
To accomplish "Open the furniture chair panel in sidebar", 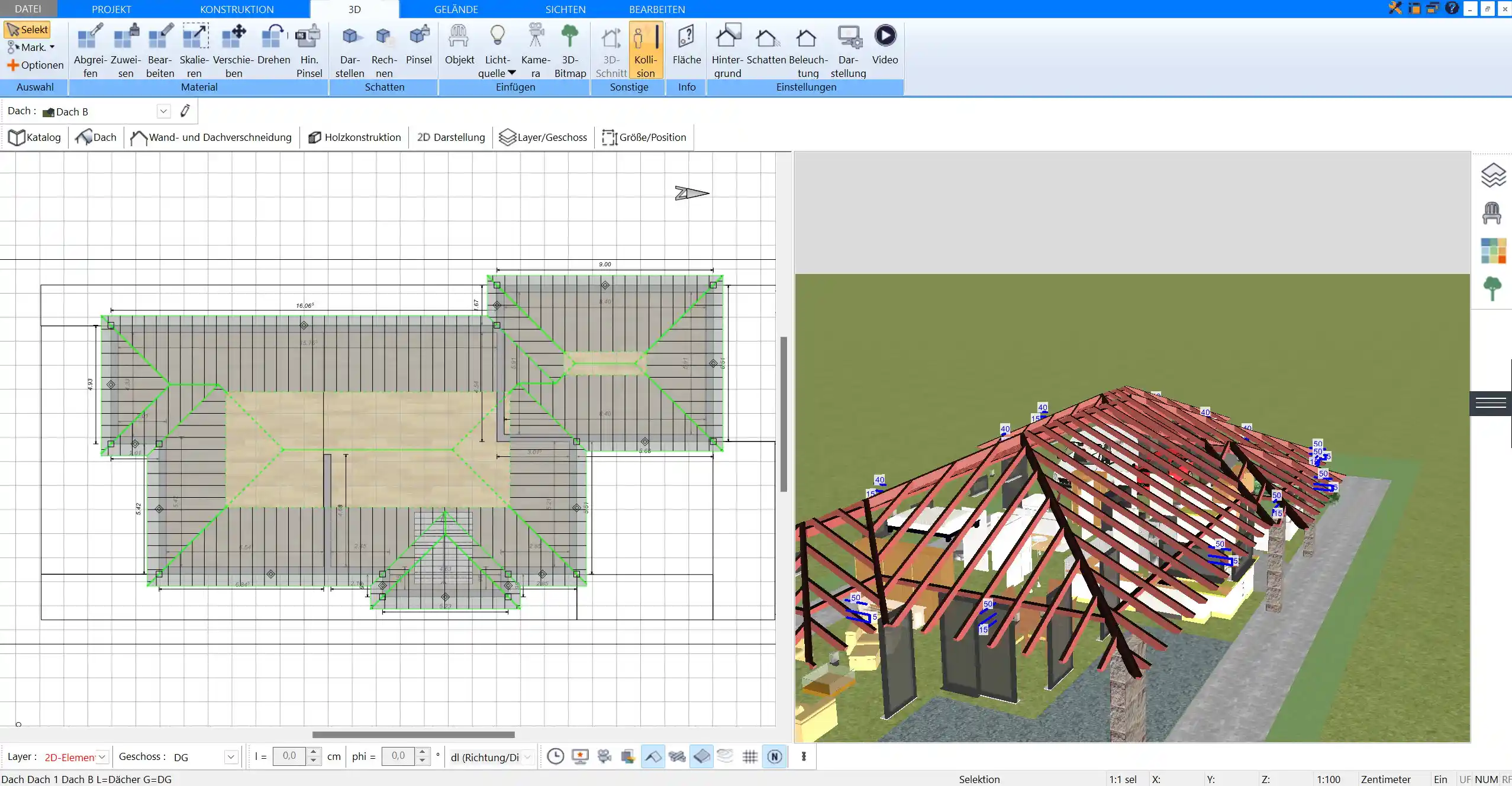I will pos(1492,213).
